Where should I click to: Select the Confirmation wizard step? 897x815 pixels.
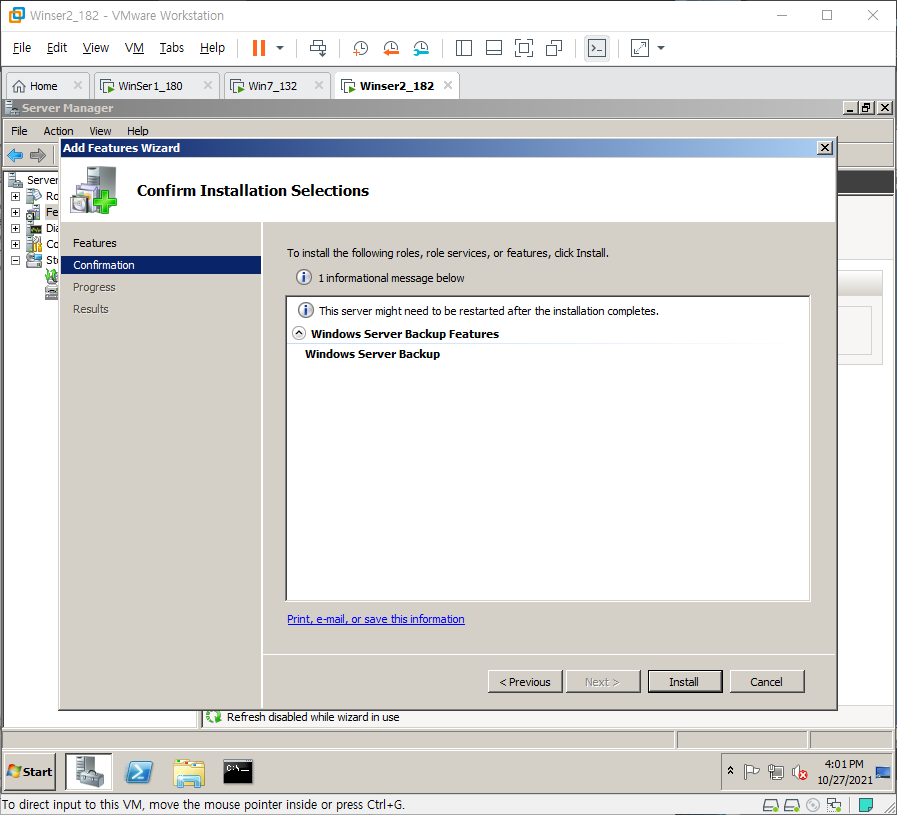[161, 265]
